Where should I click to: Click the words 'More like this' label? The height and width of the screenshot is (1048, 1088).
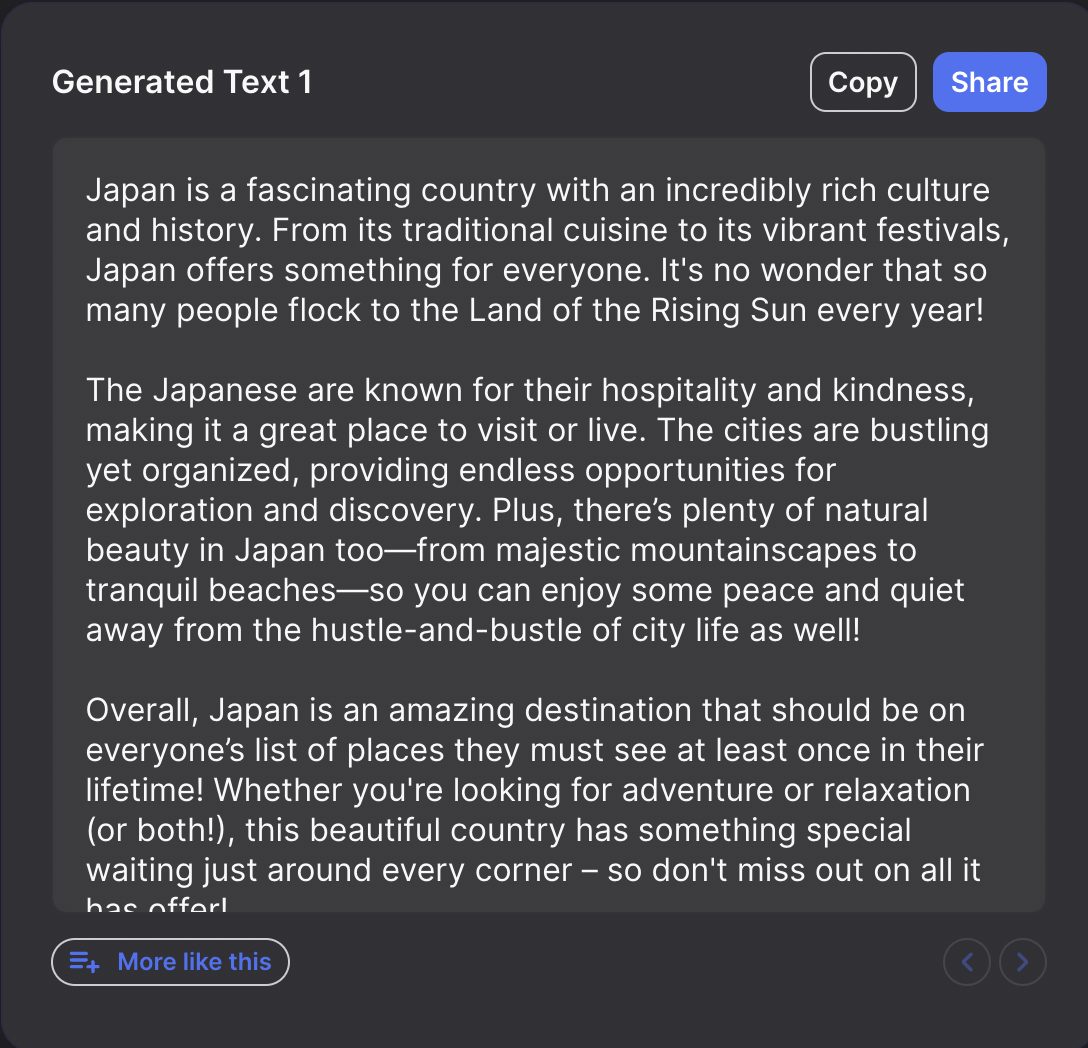[x=194, y=962]
